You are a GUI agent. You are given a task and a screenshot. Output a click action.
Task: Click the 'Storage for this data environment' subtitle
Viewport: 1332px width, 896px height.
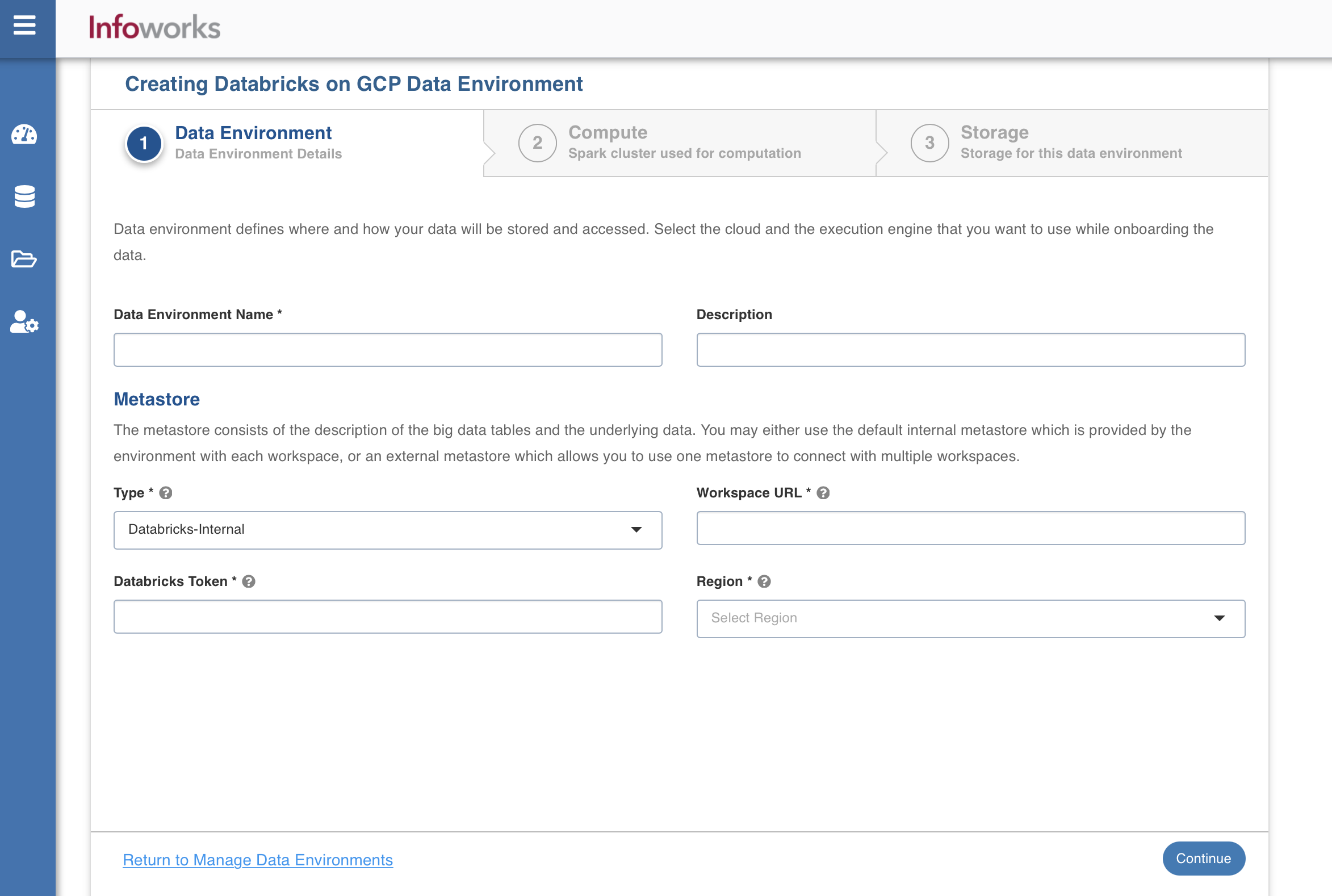(x=1071, y=153)
